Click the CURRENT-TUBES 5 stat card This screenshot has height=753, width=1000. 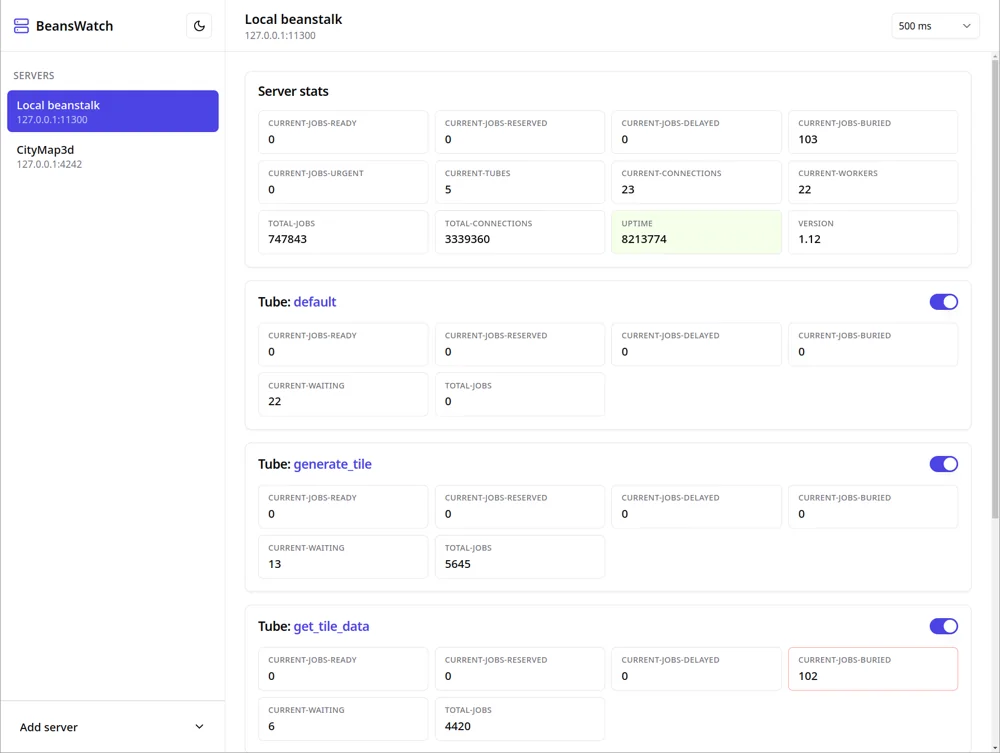tap(520, 182)
